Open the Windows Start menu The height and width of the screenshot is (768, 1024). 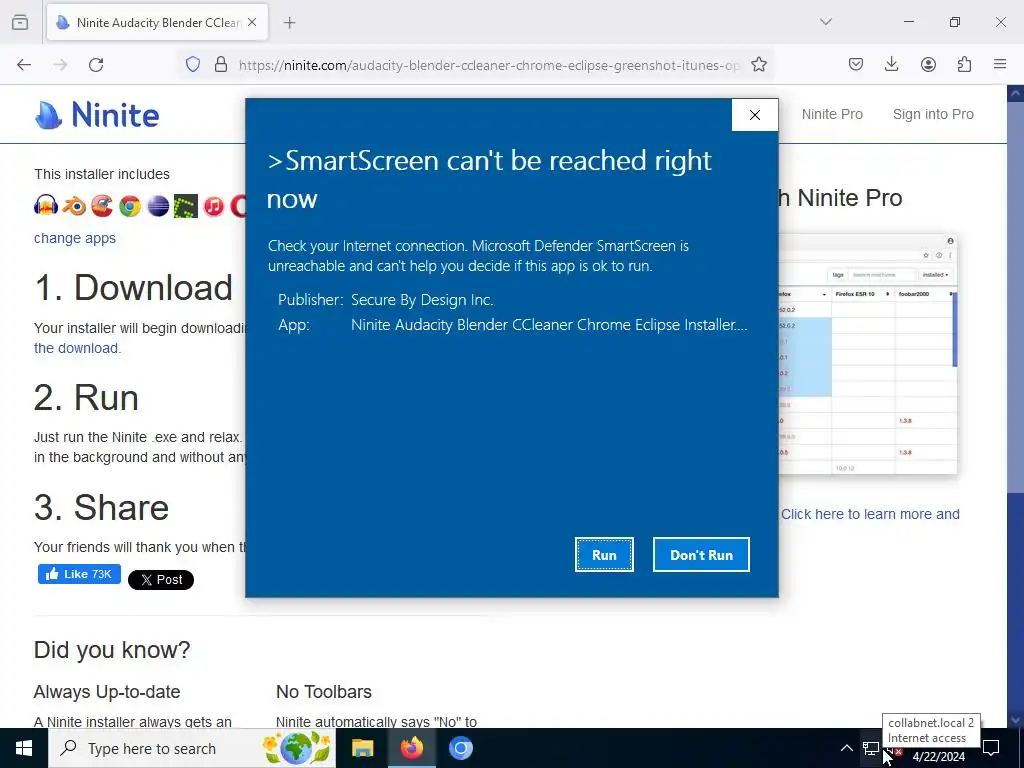click(x=24, y=748)
